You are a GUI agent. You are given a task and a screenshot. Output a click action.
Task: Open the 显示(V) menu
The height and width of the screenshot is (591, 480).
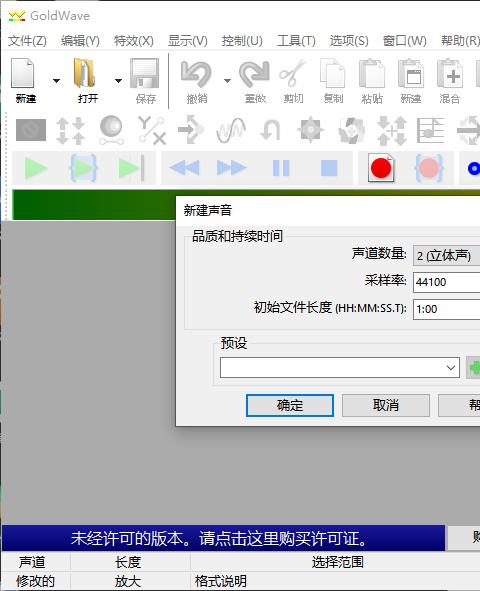point(188,41)
